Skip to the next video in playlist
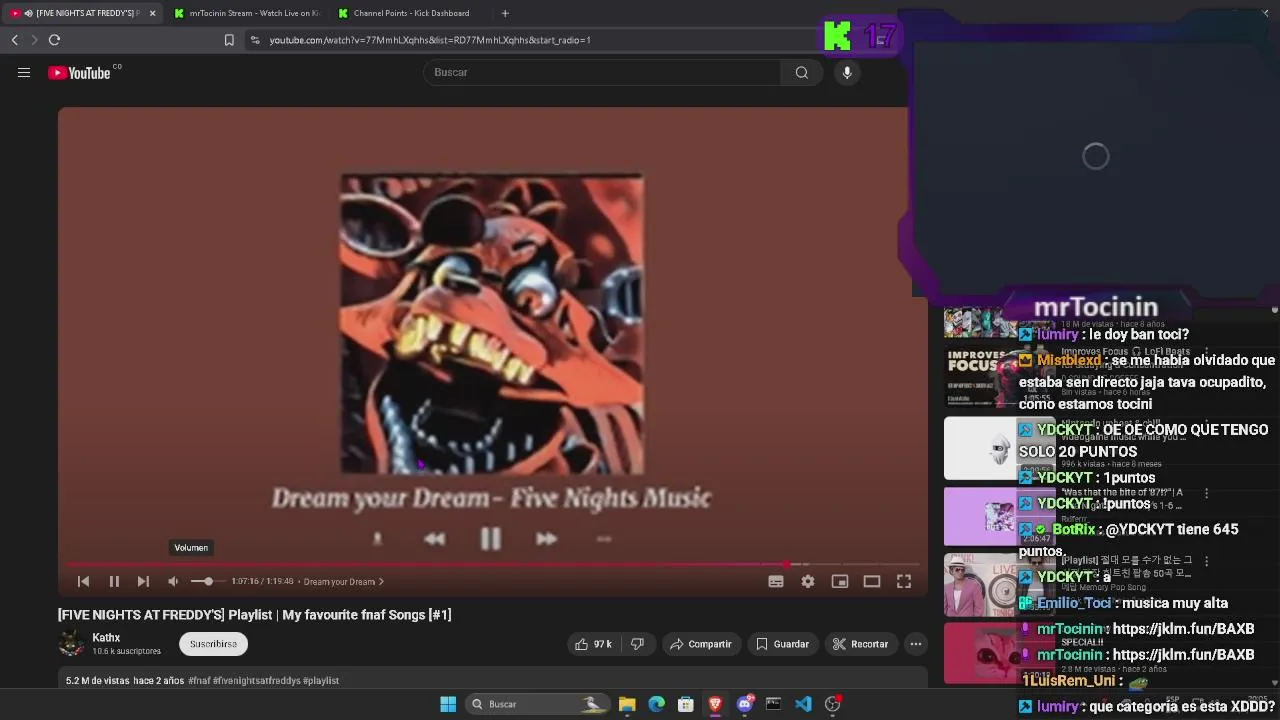This screenshot has height=720, width=1280. [143, 581]
